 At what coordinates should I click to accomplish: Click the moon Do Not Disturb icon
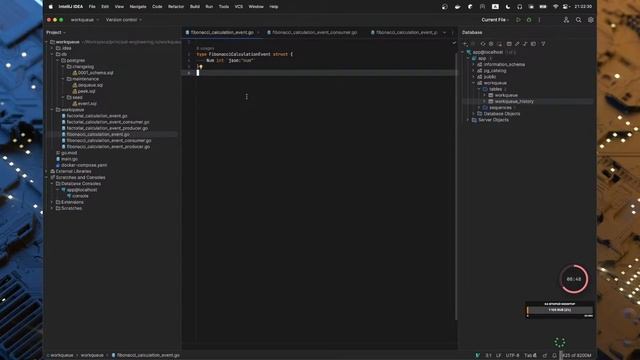click(x=508, y=7)
